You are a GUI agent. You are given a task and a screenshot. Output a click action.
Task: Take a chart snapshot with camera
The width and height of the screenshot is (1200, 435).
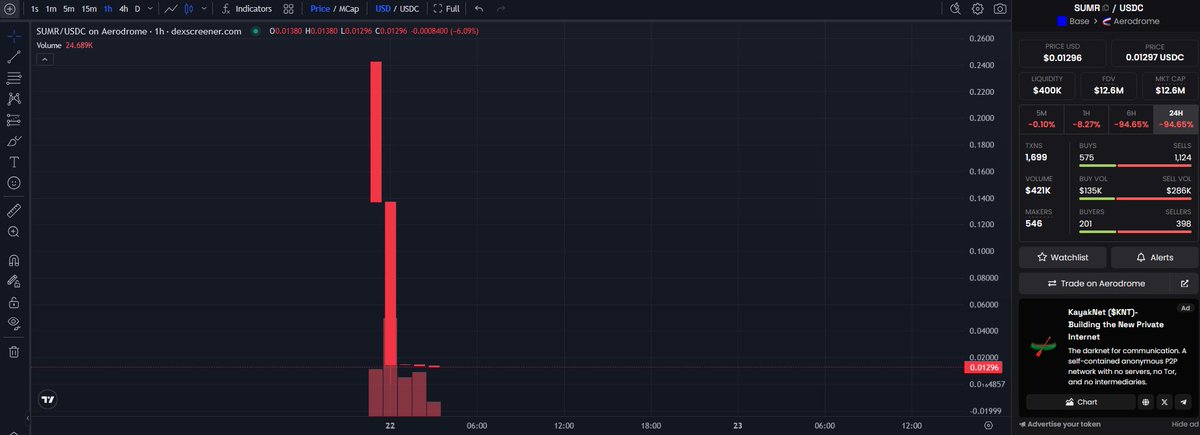coord(999,9)
